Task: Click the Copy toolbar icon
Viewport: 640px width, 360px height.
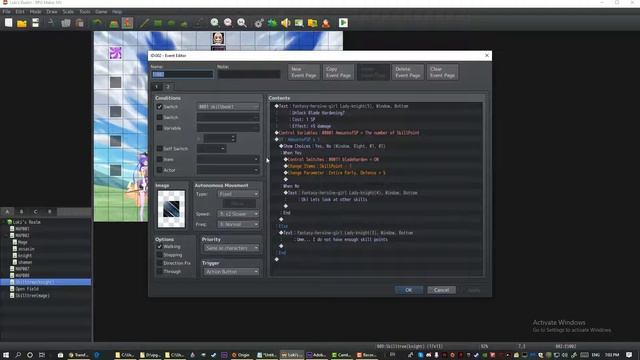Action: 66,23
